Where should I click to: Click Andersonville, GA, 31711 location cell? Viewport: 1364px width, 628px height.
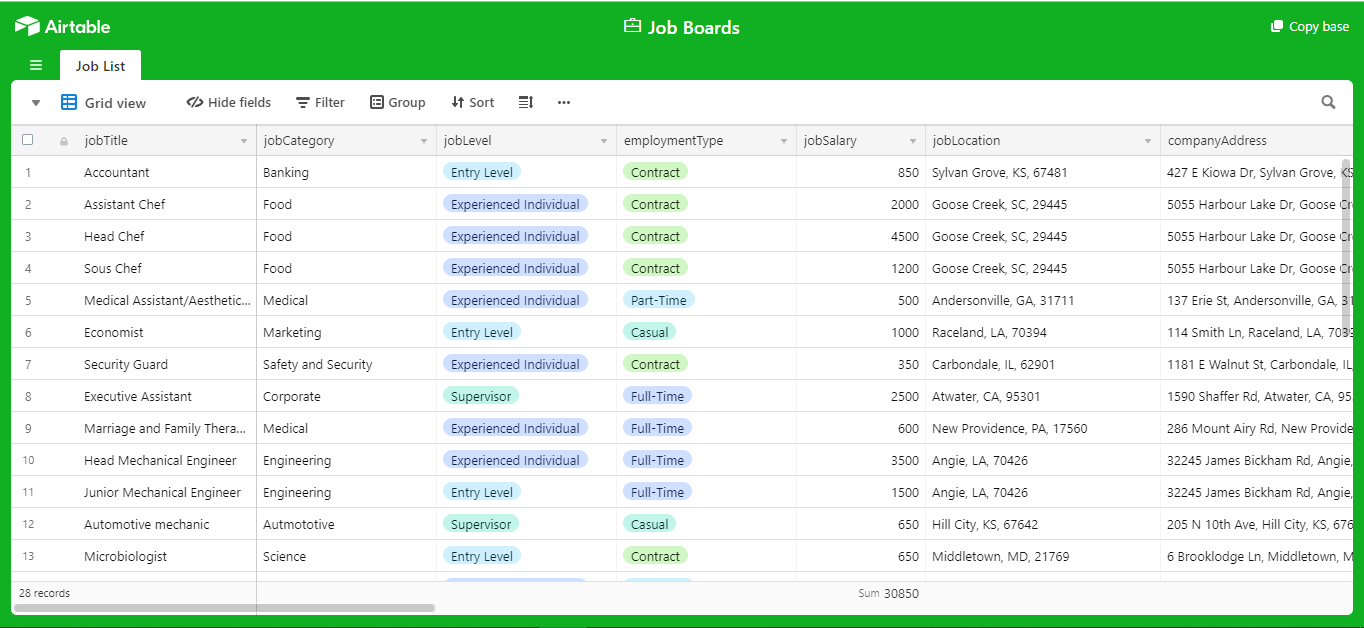tap(1043, 300)
